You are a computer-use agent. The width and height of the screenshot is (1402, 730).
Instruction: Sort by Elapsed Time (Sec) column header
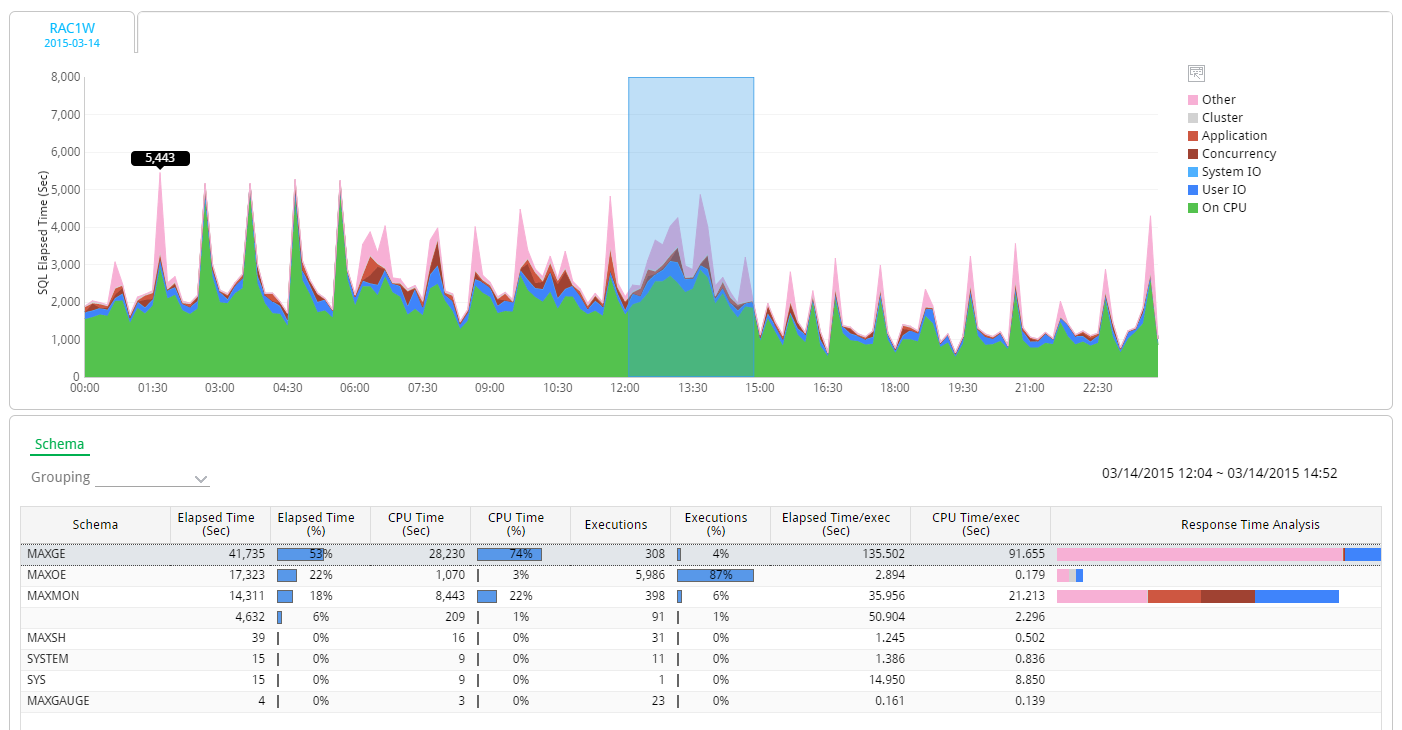(x=221, y=525)
